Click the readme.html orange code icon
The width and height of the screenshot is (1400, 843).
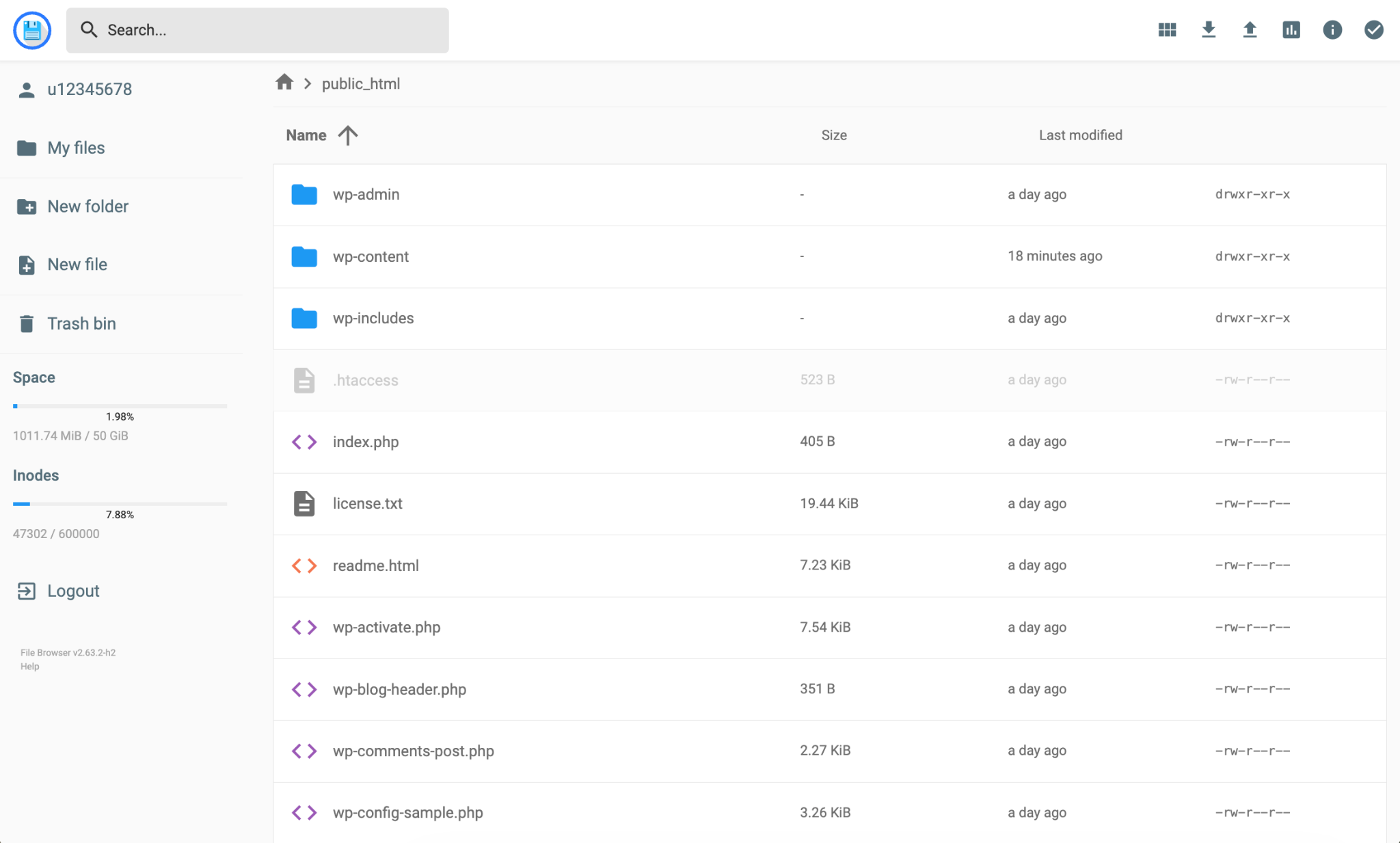[304, 565]
